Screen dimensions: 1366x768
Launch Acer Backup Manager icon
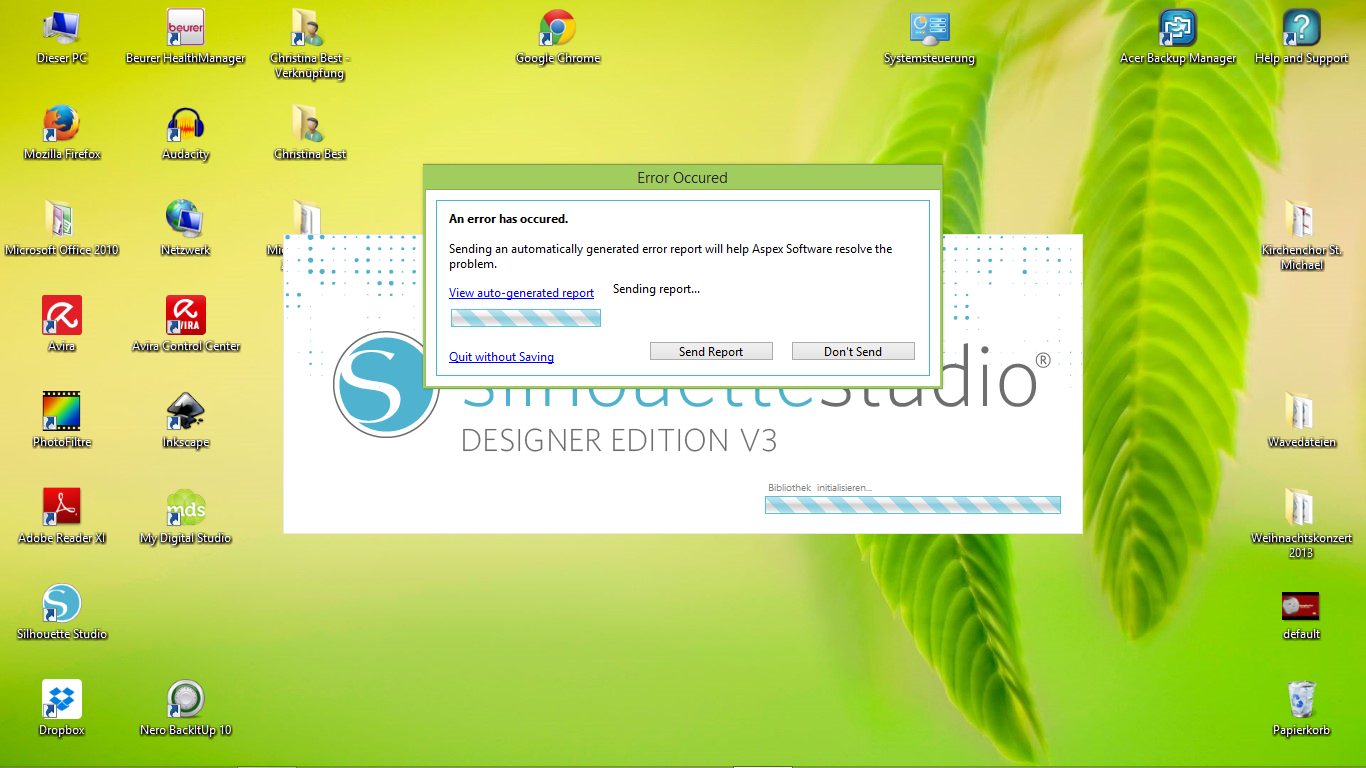click(1178, 37)
